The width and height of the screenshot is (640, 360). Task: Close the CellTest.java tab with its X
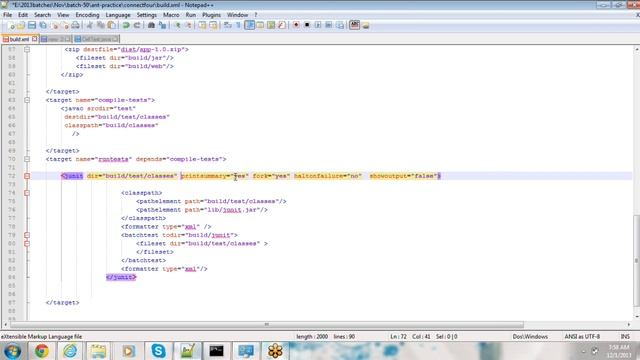click(116, 39)
